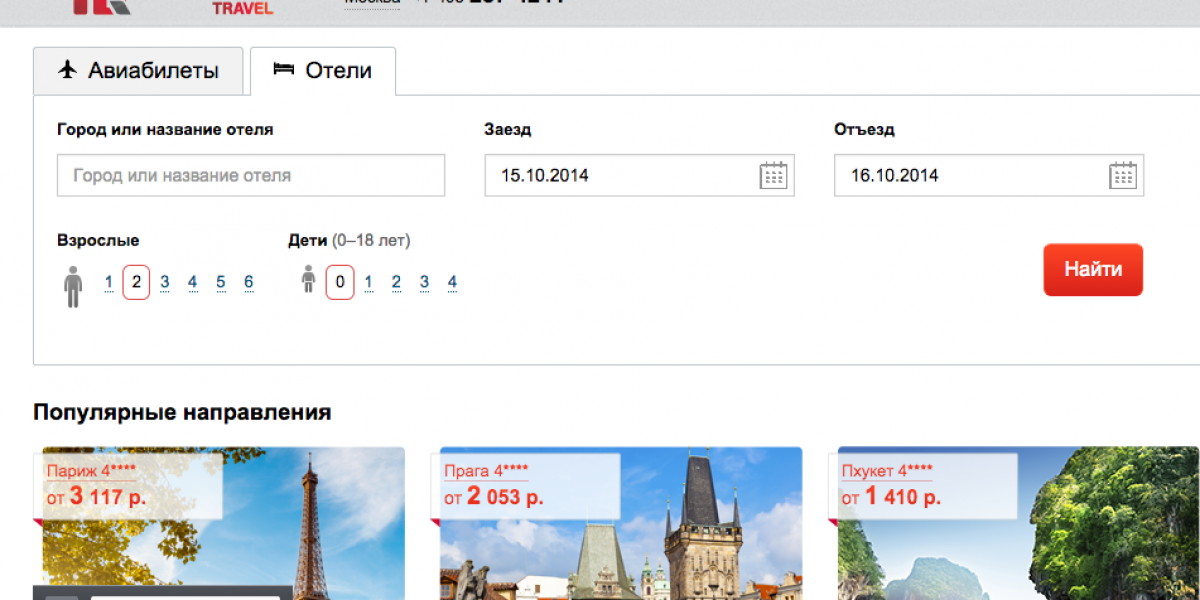
Task: Open the check-out date calendar icon
Action: (1124, 175)
